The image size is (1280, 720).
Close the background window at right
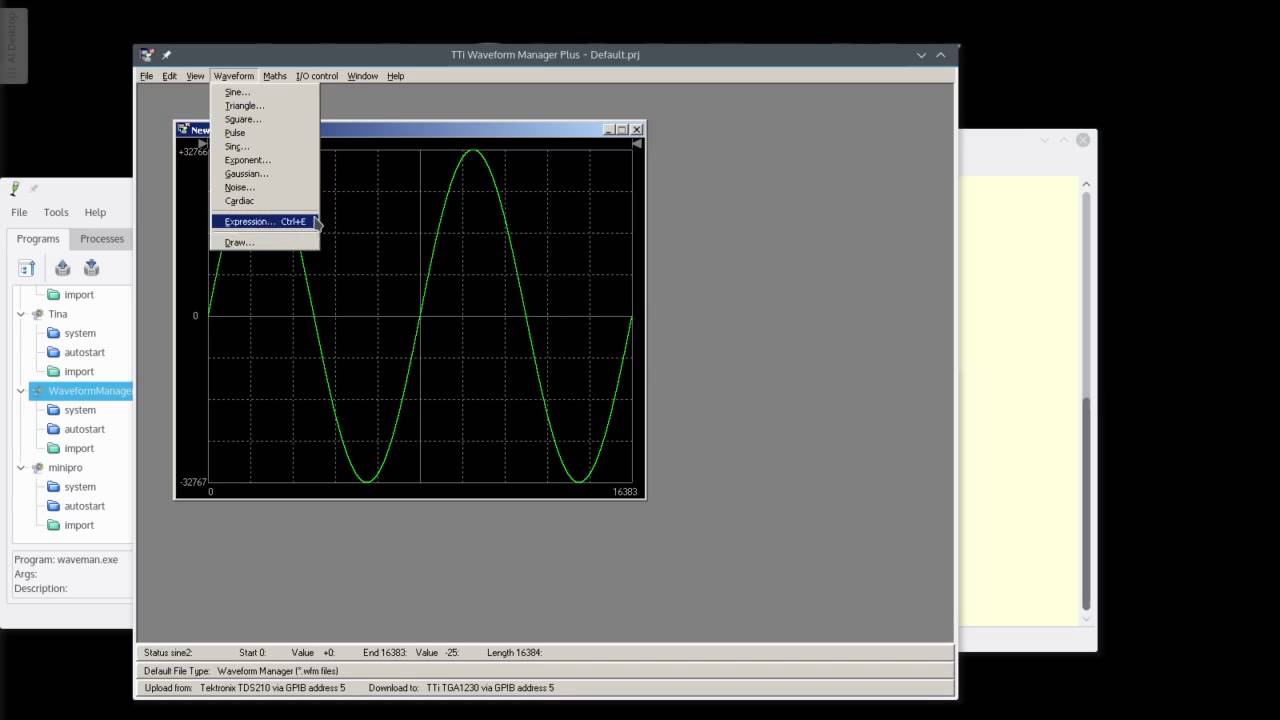click(1083, 141)
